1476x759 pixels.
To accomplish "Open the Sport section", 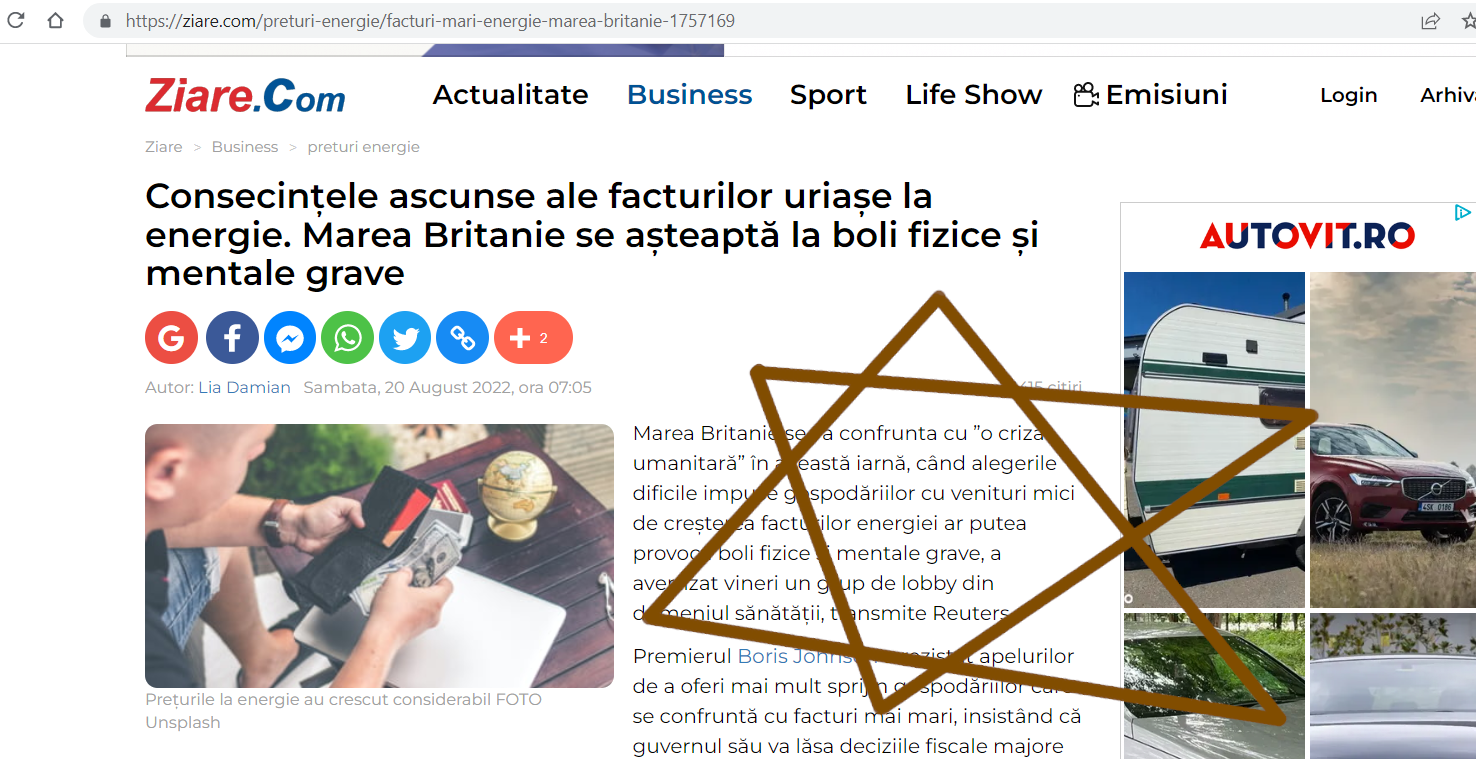I will (x=828, y=95).
